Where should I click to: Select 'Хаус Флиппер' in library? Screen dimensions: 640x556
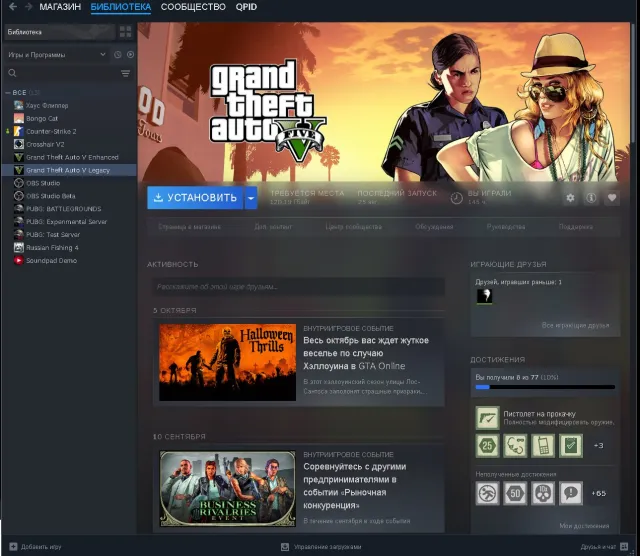[x=47, y=105]
